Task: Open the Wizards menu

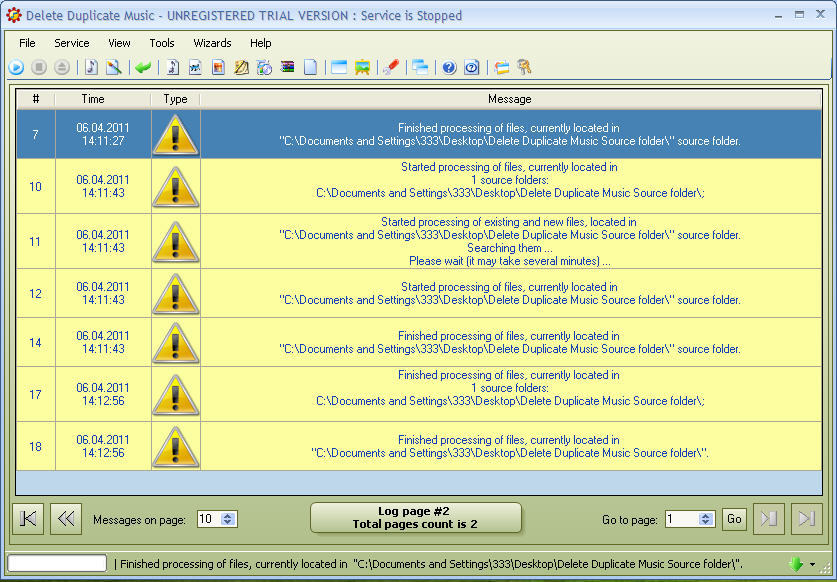Action: (x=212, y=43)
